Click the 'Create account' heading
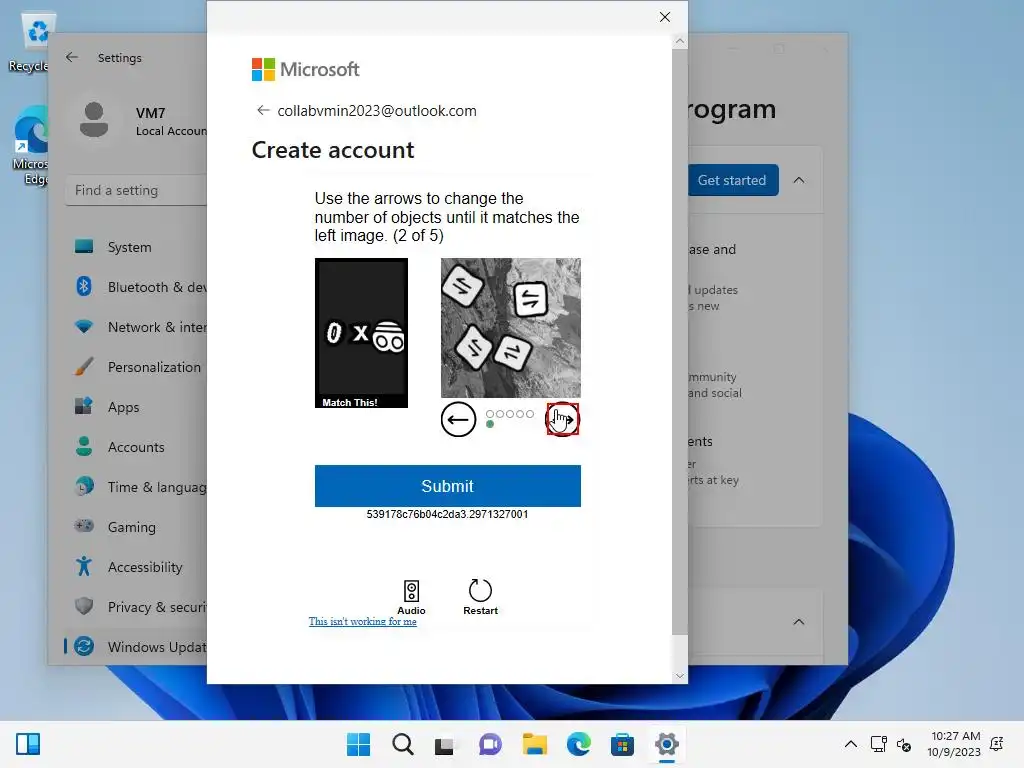Image resolution: width=1024 pixels, height=768 pixels. point(333,150)
